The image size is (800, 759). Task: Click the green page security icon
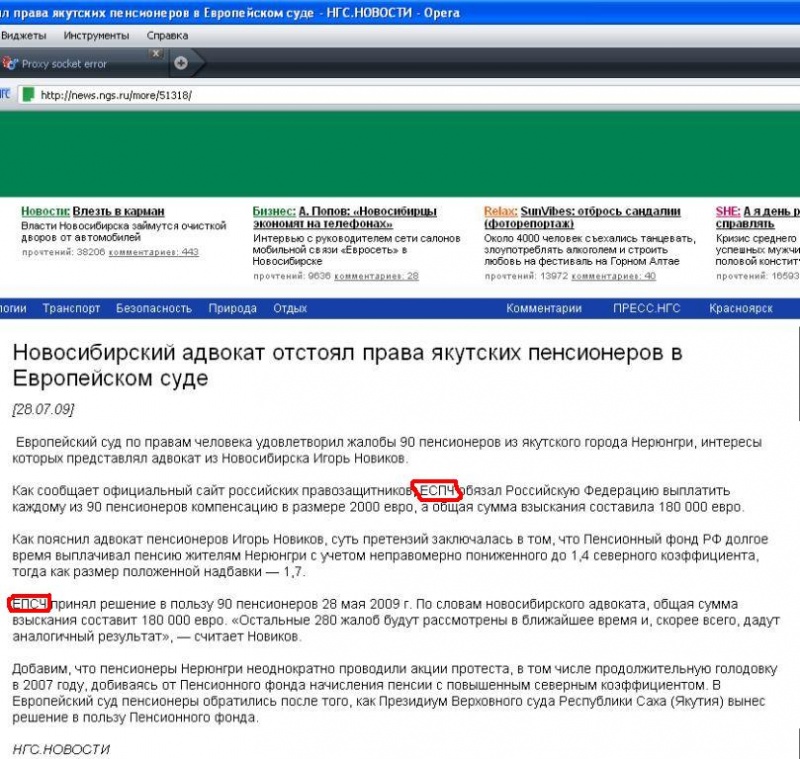tap(29, 95)
